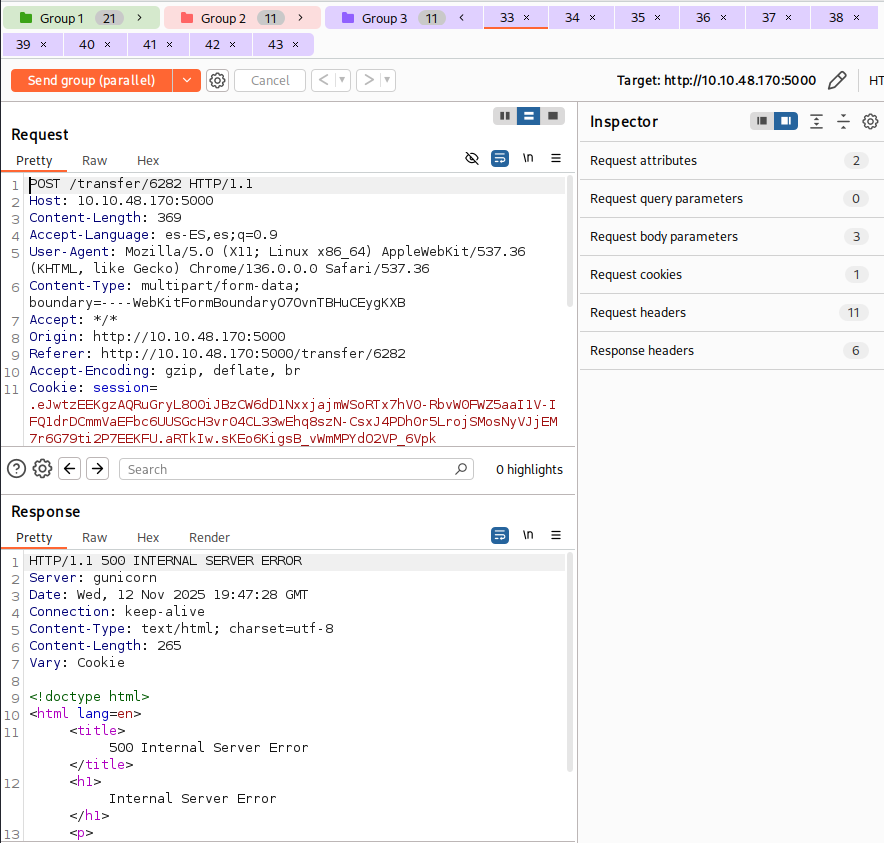Expand Request headers in Inspector
The height and width of the screenshot is (843, 884).
732,312
